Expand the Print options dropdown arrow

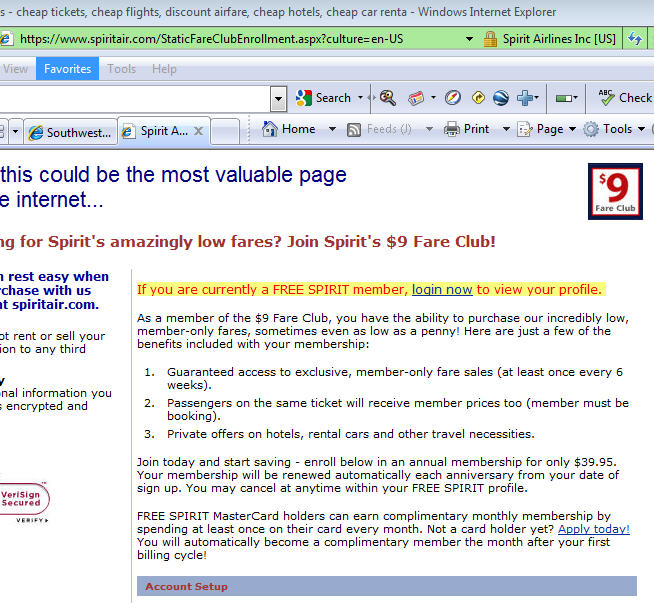click(x=506, y=129)
